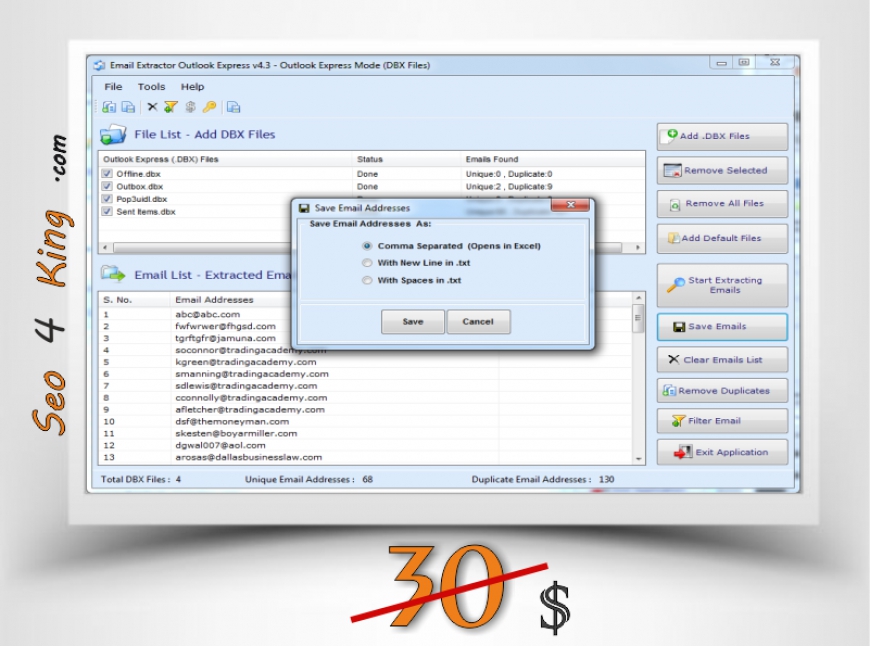The width and height of the screenshot is (870, 646).
Task: Open the Help menu
Action: click(x=193, y=87)
